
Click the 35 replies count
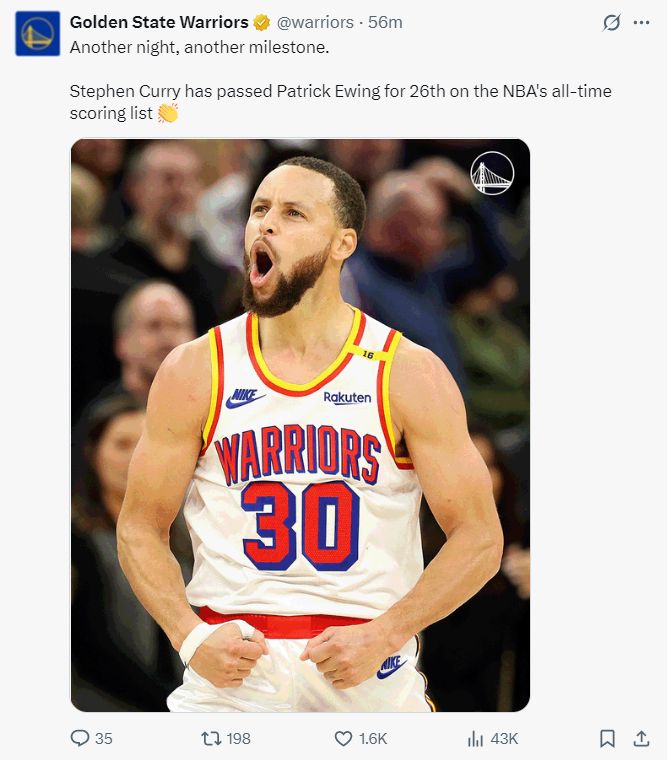click(x=104, y=739)
